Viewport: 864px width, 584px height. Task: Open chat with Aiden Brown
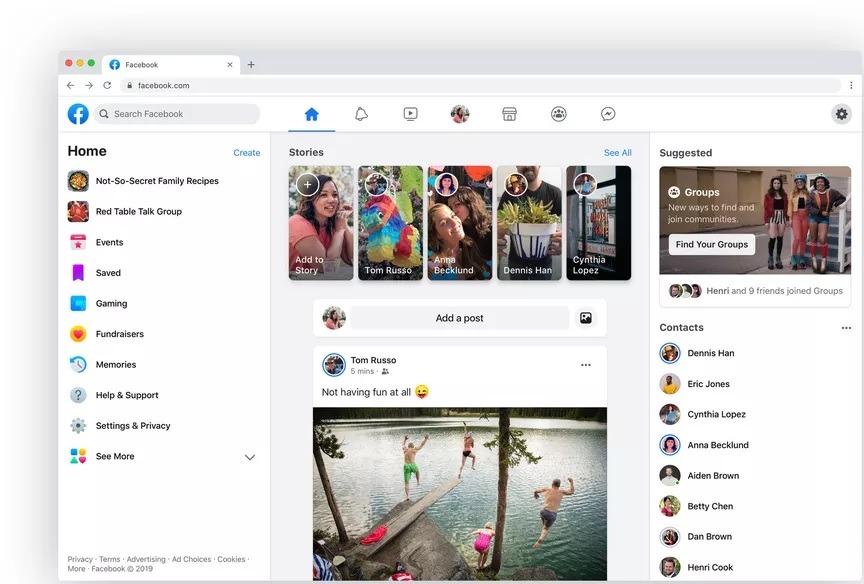coord(700,475)
